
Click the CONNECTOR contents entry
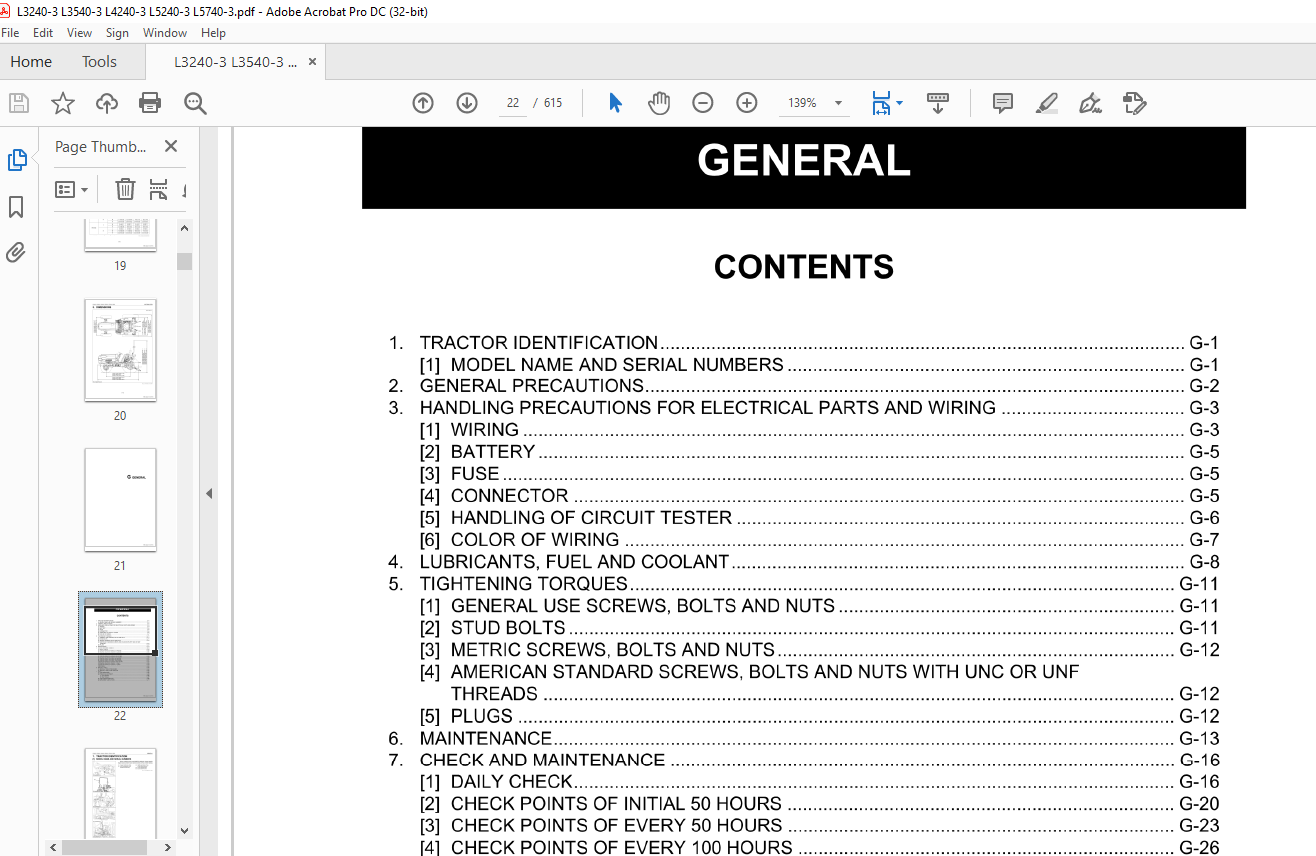pyautogui.click(x=510, y=496)
